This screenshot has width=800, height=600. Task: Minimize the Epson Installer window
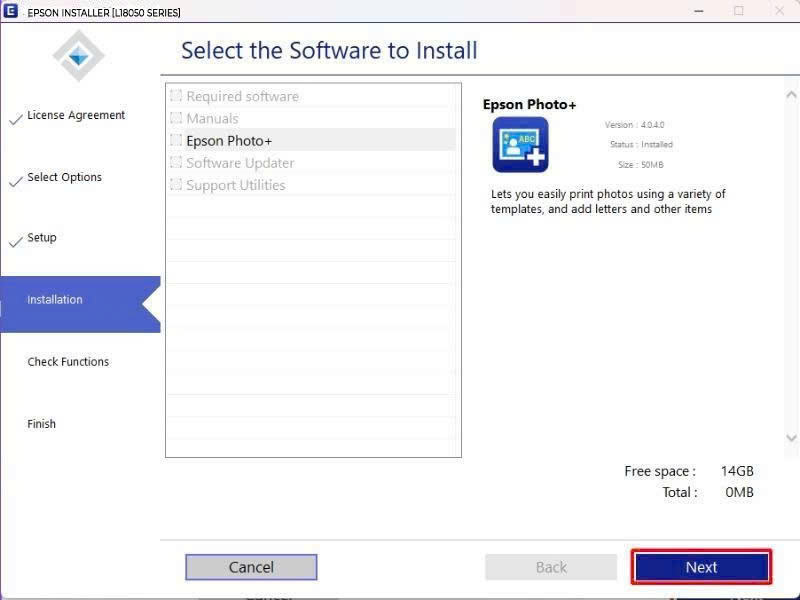coord(699,11)
